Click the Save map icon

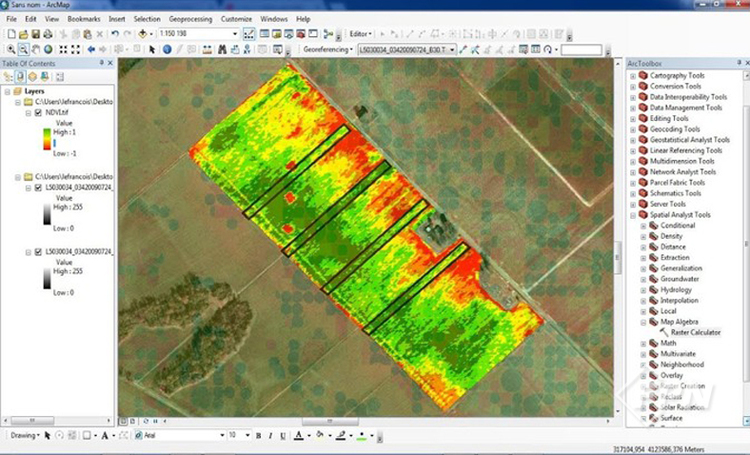tap(35, 34)
